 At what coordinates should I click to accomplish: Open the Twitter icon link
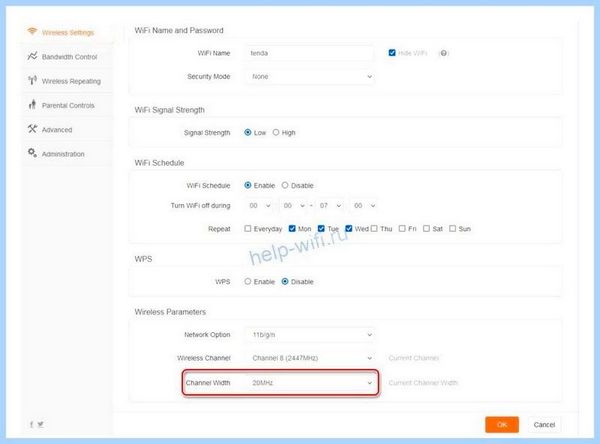(40, 424)
